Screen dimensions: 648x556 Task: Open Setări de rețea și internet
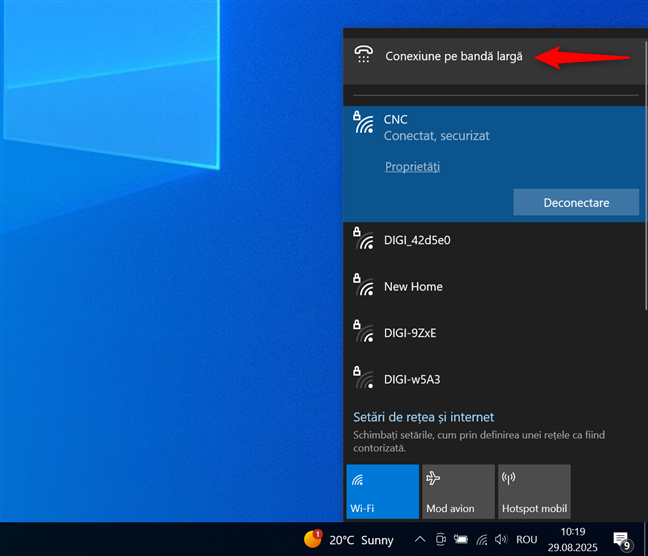pos(423,417)
